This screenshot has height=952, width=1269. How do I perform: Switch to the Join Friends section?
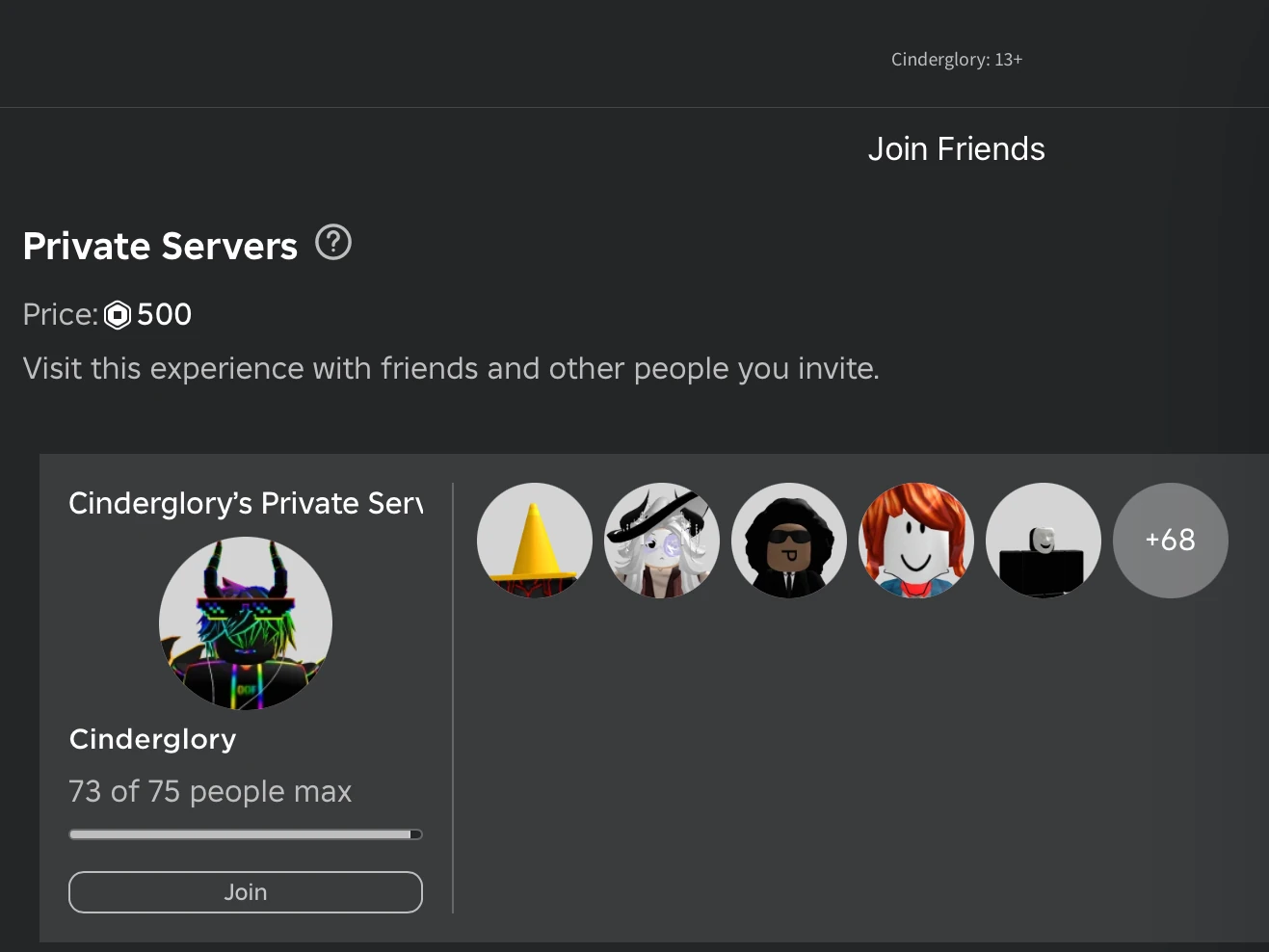[x=956, y=148]
